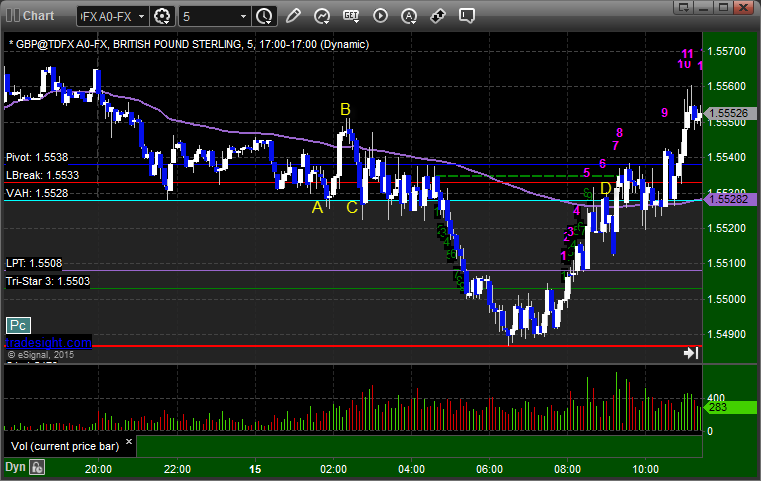Select the LPT: 1.5508 line label

click(34, 263)
